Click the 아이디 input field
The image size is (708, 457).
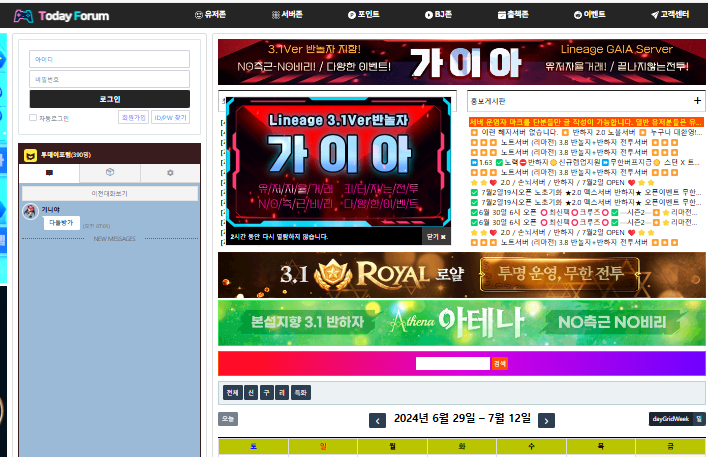(x=109, y=59)
